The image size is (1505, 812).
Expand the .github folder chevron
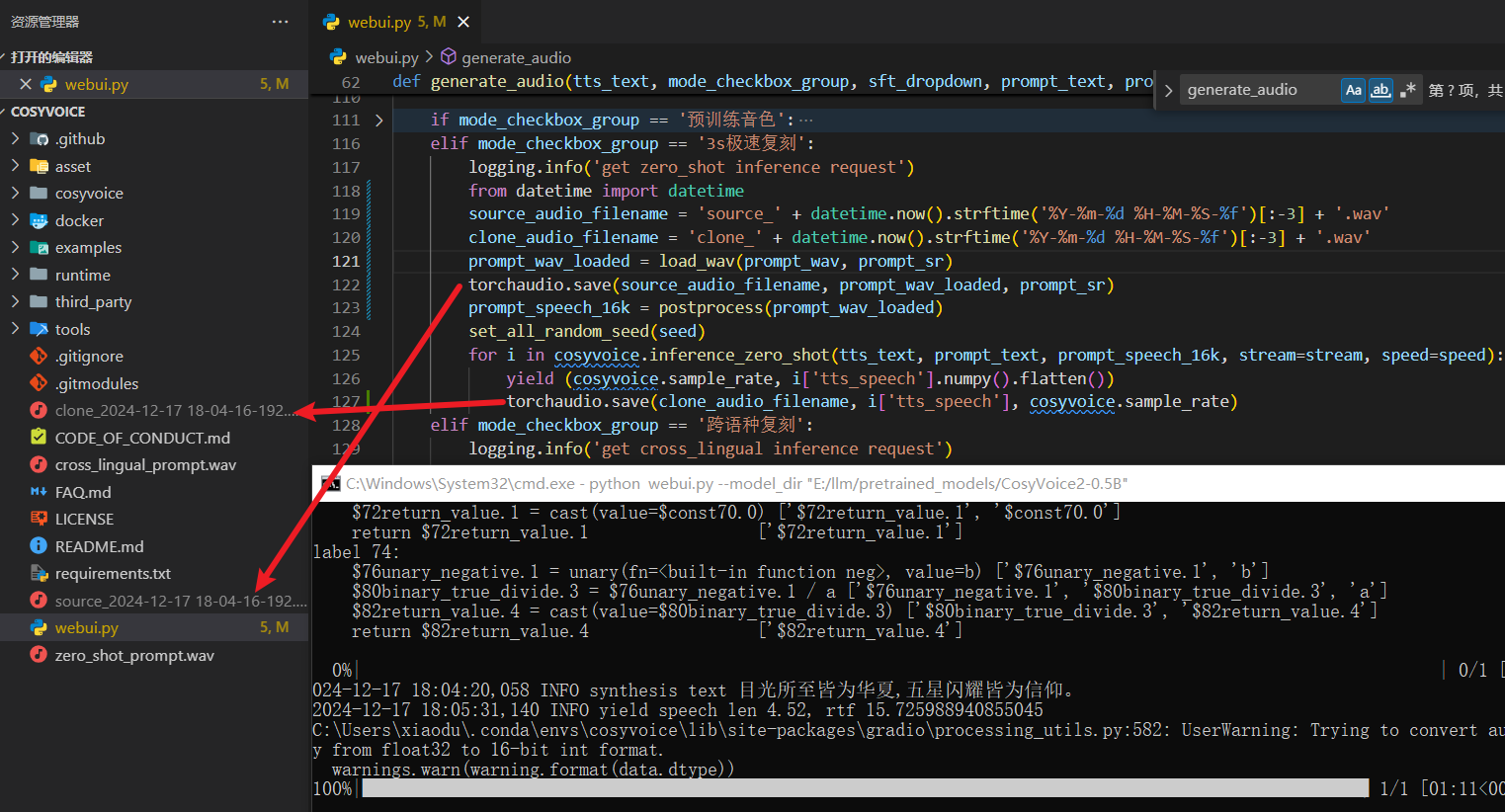click(x=15, y=139)
